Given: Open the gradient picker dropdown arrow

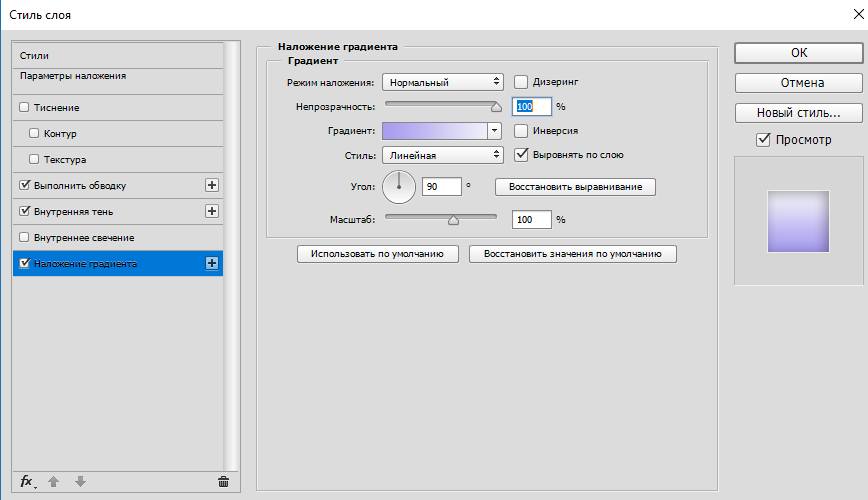Looking at the screenshot, I should [x=494, y=131].
